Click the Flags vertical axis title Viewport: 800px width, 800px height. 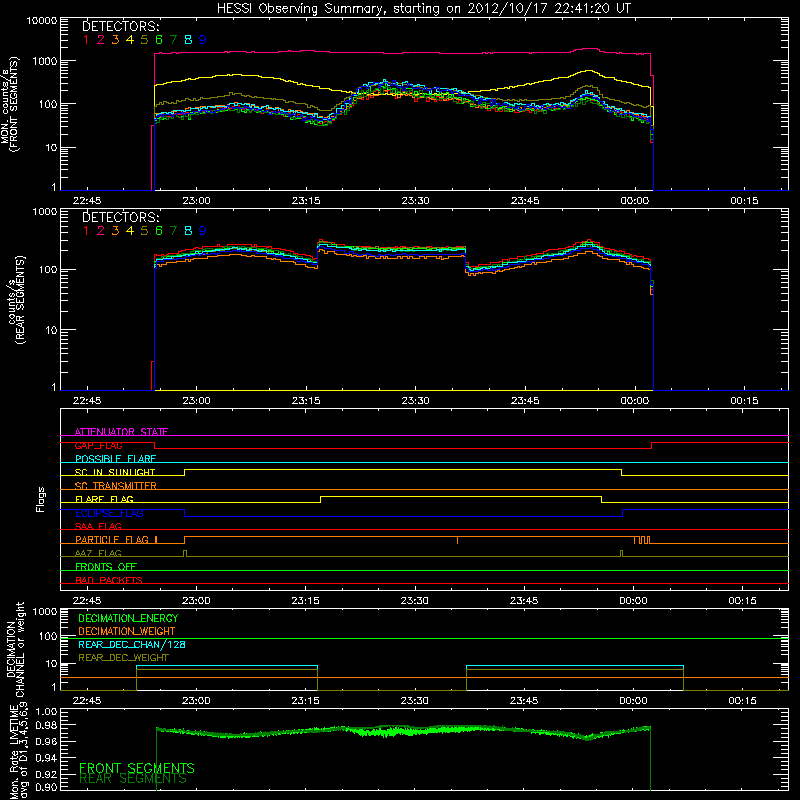pyautogui.click(x=40, y=499)
